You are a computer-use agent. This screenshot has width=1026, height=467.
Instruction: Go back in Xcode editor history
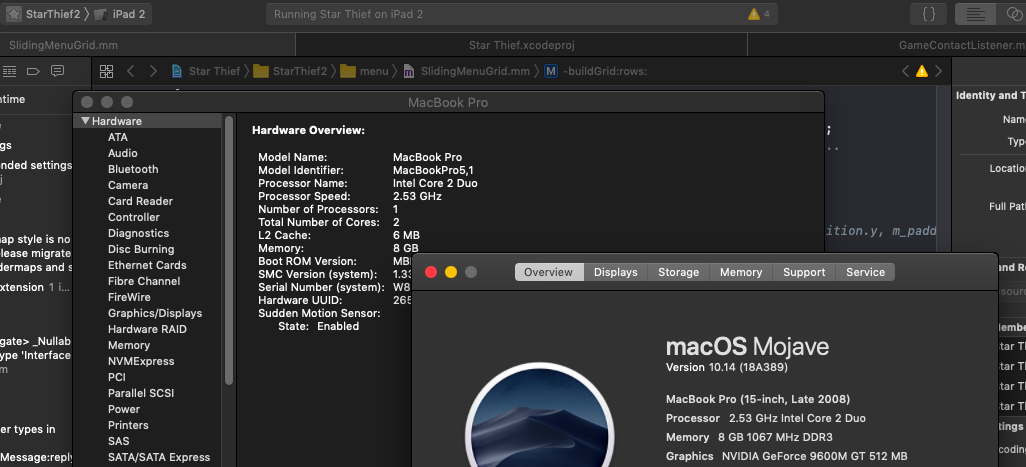tap(130, 71)
